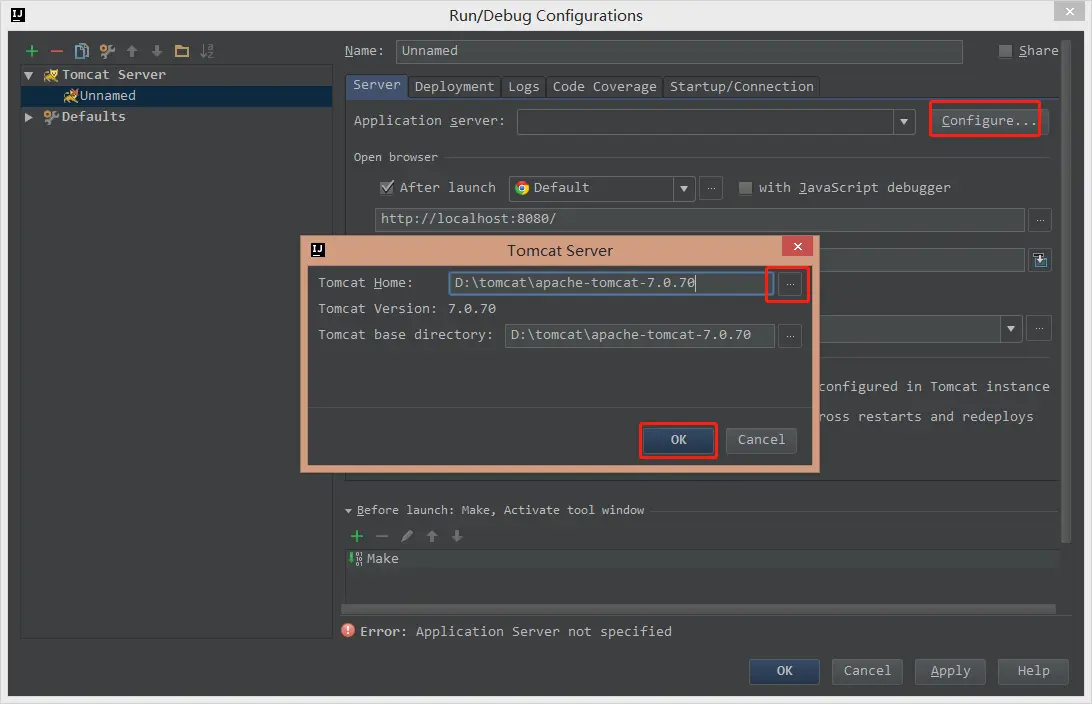Click the error warning icon
This screenshot has height=704, width=1092.
[348, 630]
